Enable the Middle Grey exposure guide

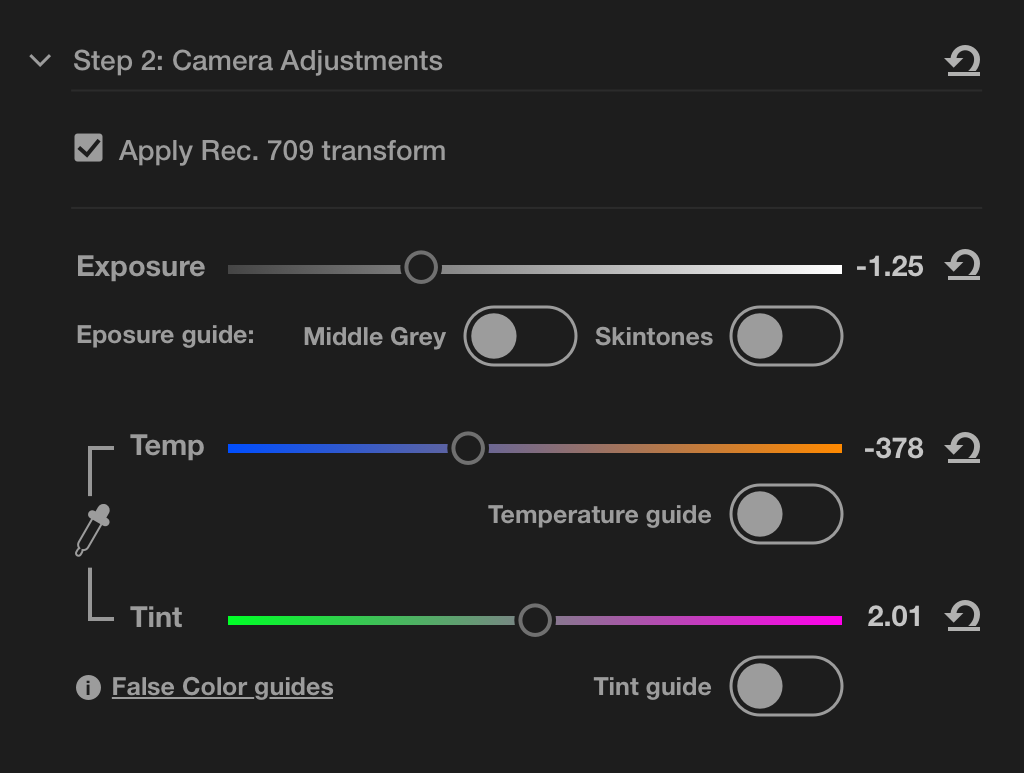tap(520, 336)
